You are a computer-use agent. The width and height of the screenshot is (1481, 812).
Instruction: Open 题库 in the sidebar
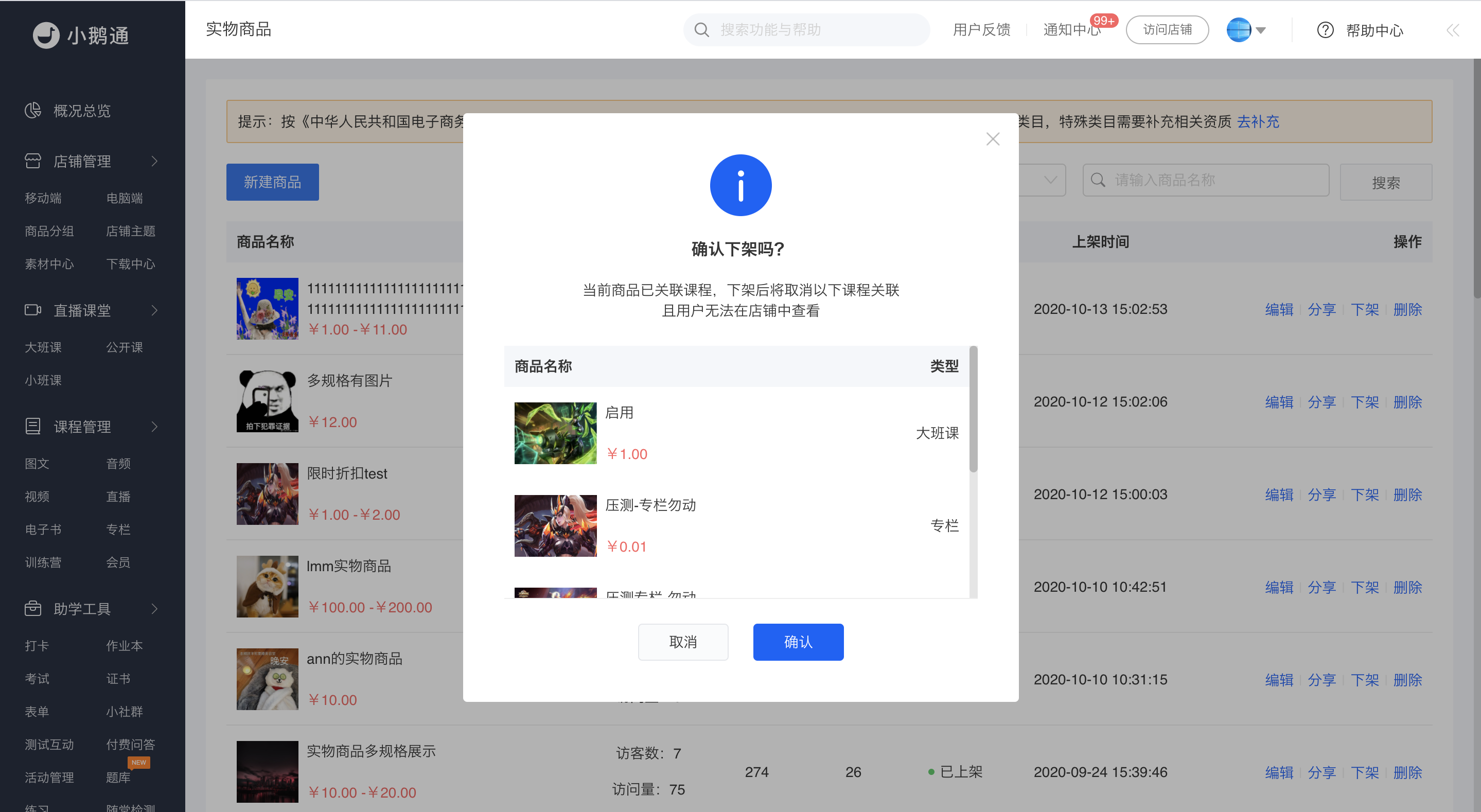(118, 778)
